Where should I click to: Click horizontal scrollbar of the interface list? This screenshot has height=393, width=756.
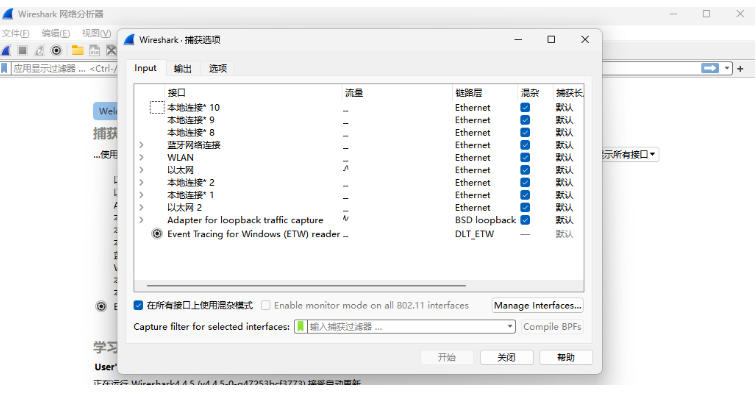[x=306, y=285]
